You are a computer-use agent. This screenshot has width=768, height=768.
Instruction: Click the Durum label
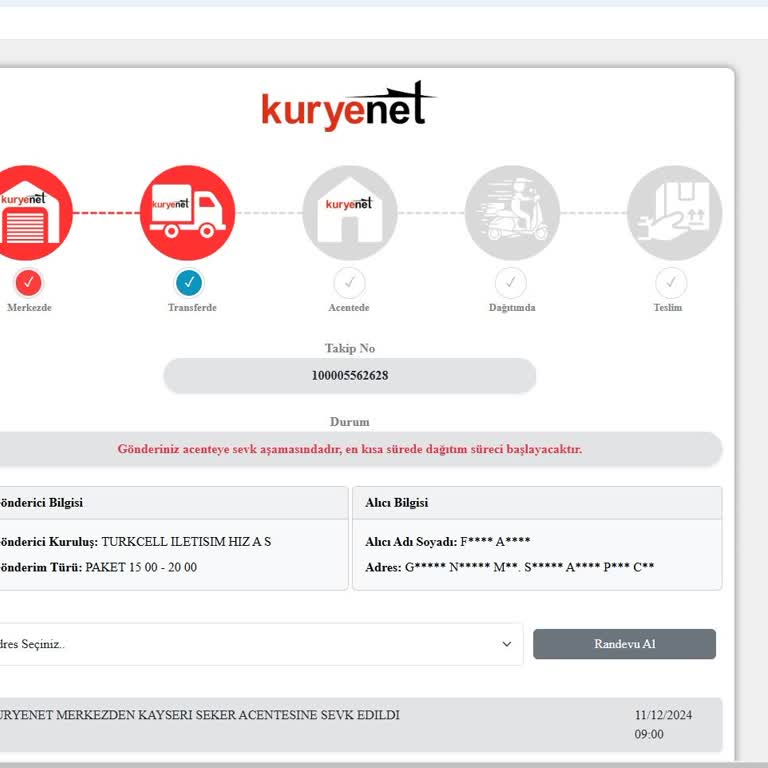pyautogui.click(x=350, y=422)
